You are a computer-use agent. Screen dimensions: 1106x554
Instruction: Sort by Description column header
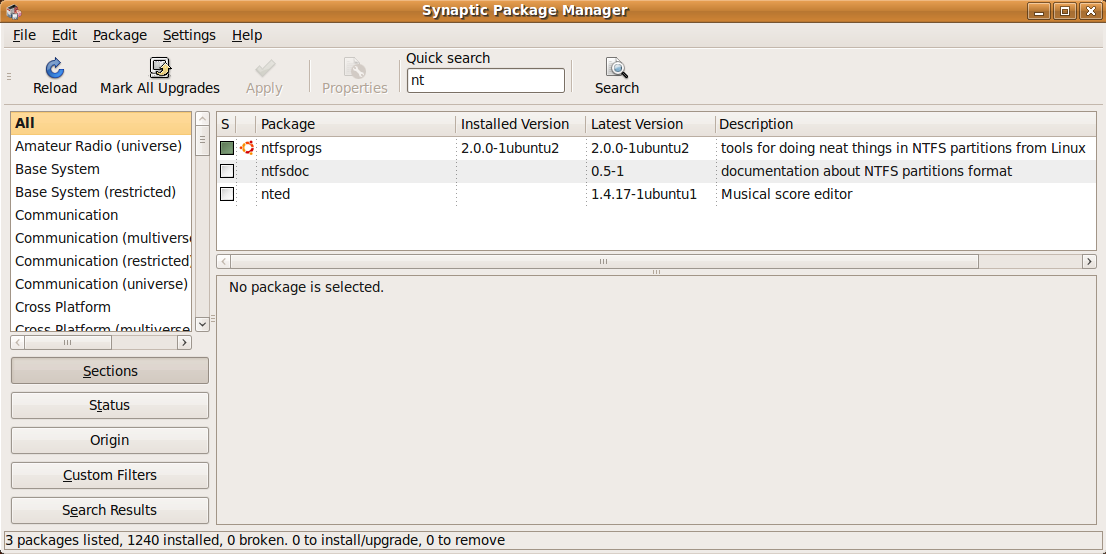(x=906, y=124)
